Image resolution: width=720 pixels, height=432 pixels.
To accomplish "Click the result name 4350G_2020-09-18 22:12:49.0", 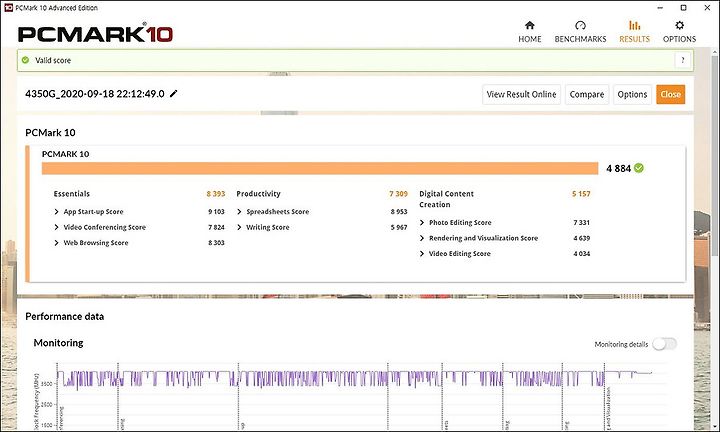I will [95, 94].
